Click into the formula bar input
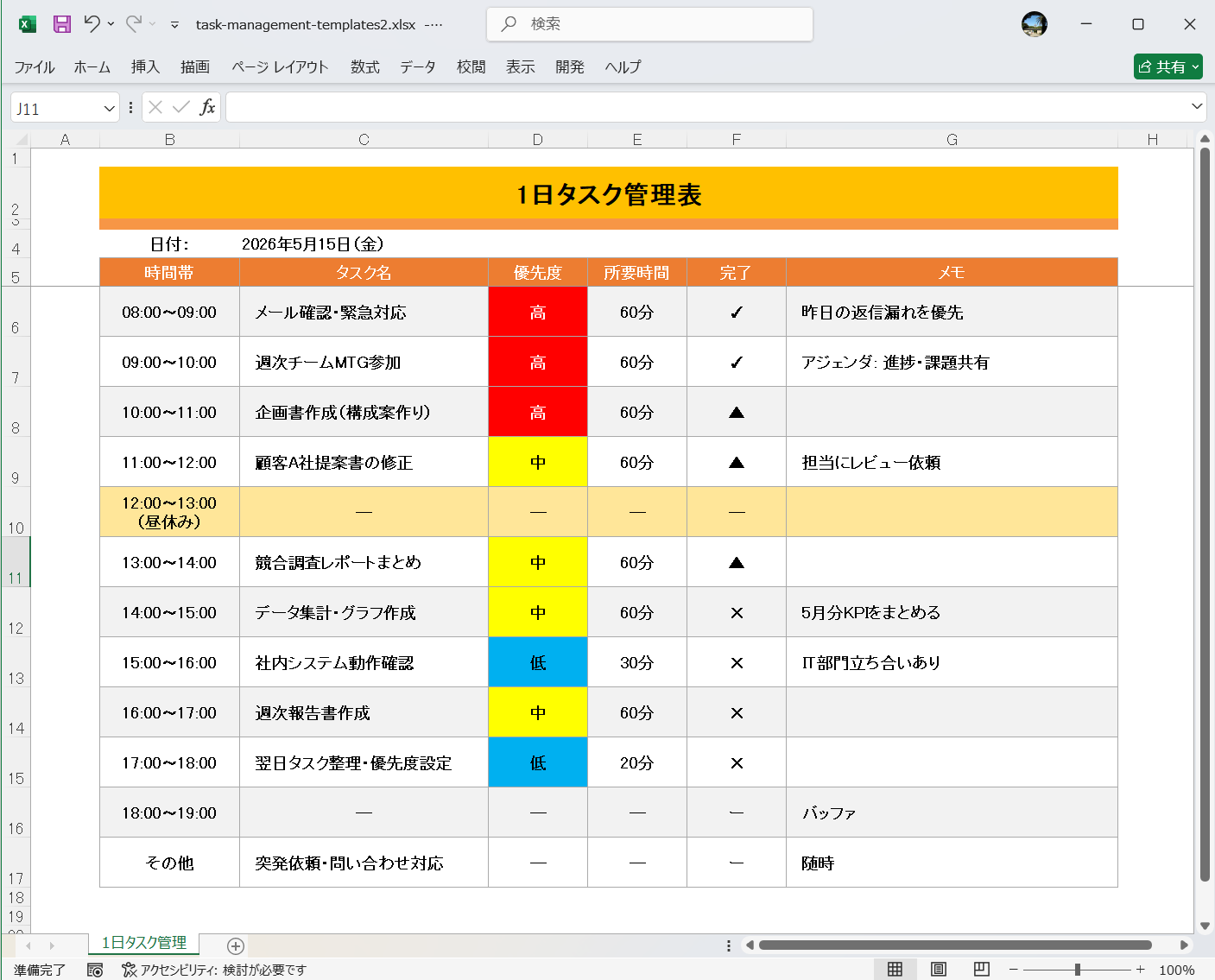The image size is (1215, 980). (x=706, y=107)
